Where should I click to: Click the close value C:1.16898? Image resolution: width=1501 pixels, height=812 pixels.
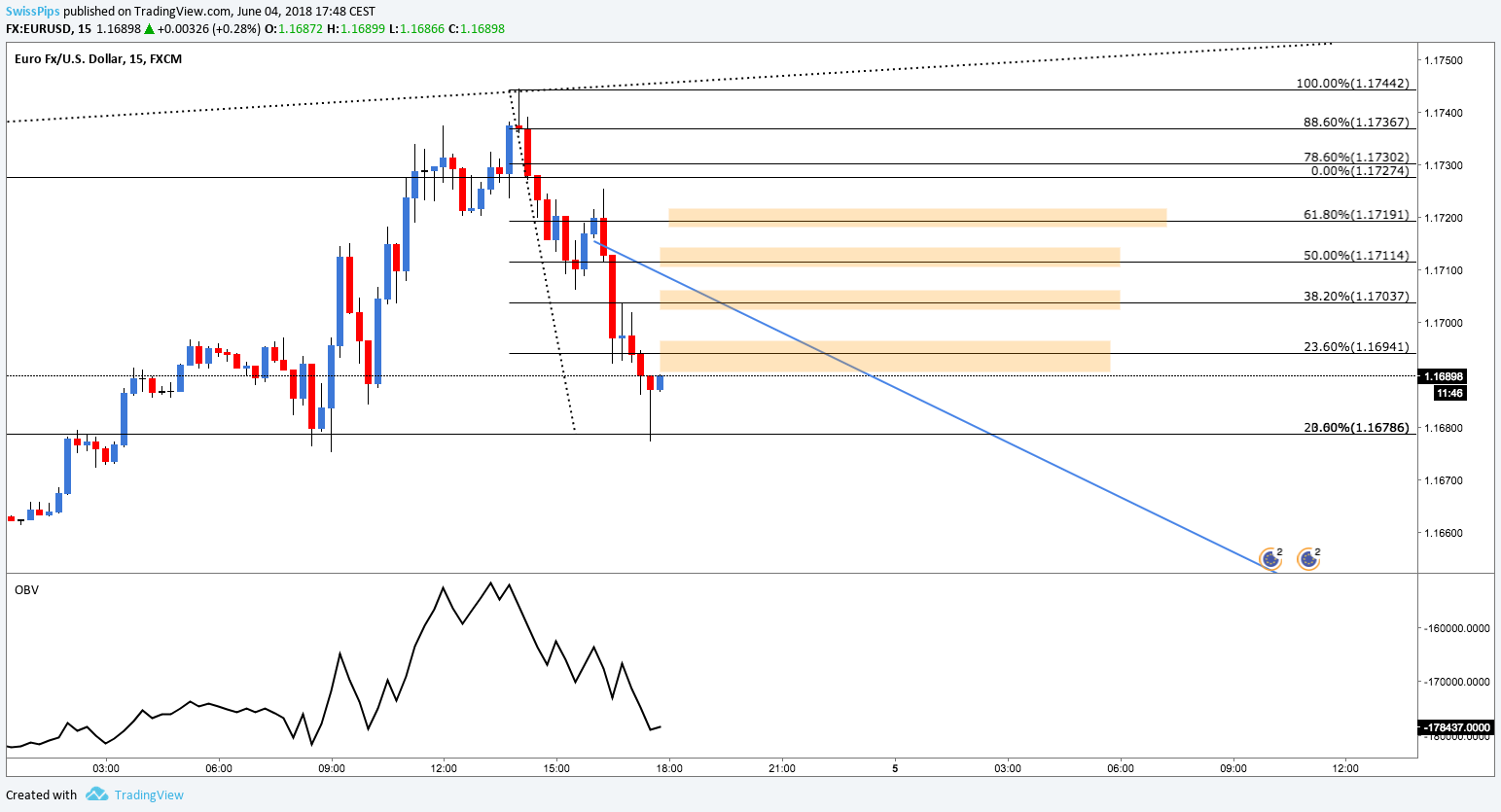477,29
